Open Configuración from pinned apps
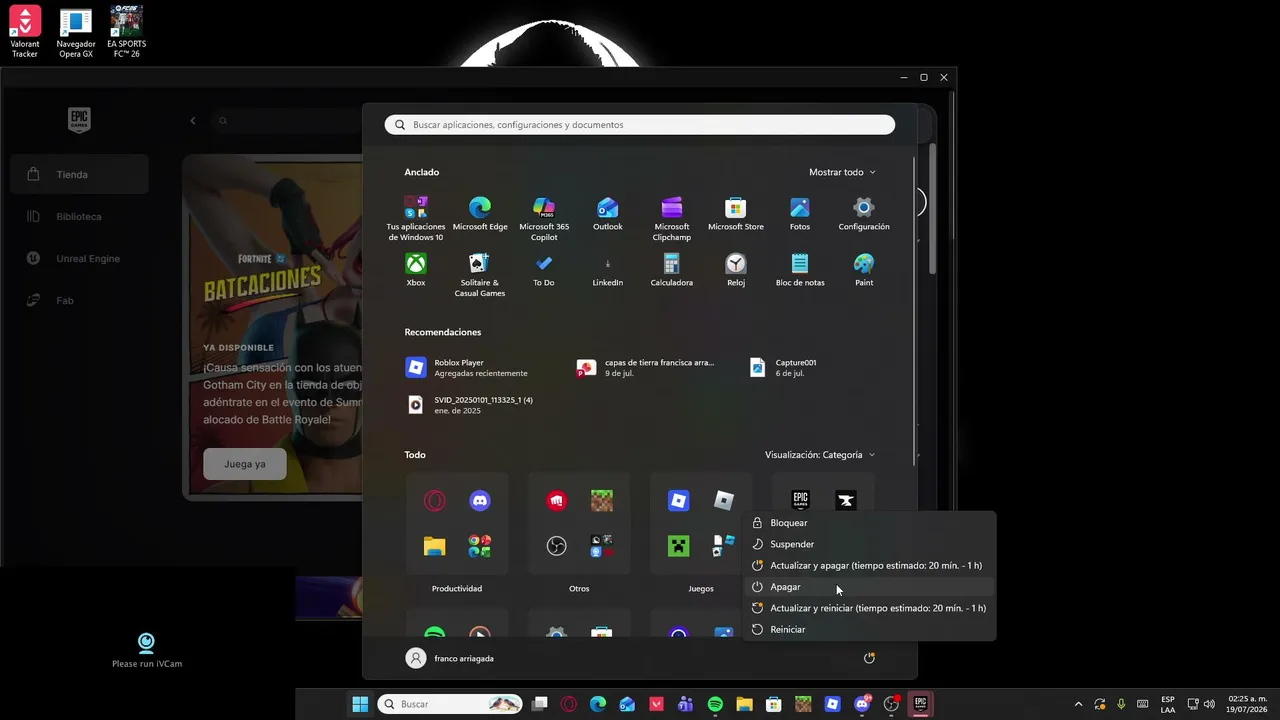 coord(864,213)
